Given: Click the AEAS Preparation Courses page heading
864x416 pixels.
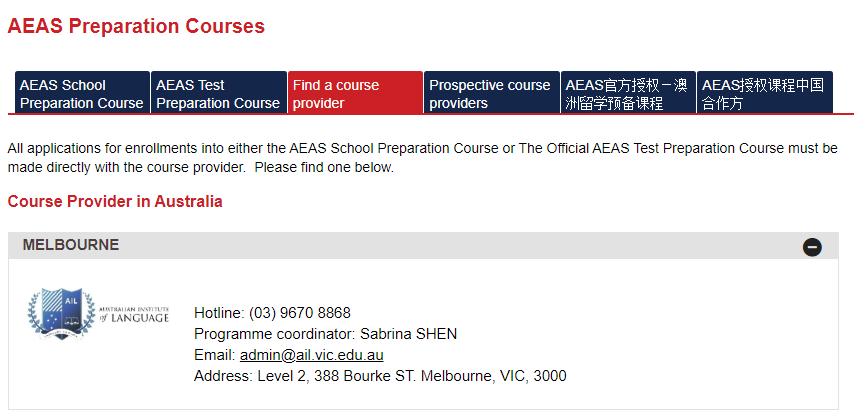Looking at the screenshot, I should [136, 26].
